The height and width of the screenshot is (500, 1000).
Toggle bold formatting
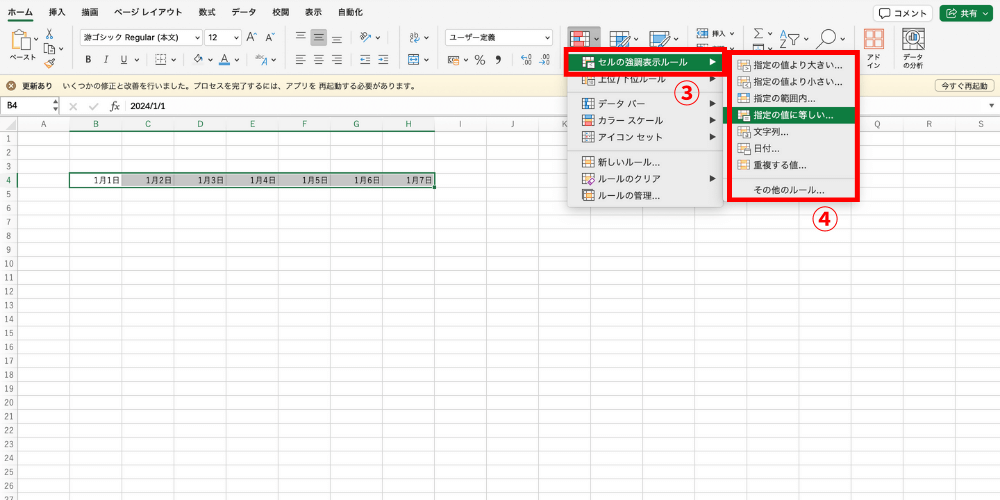point(88,60)
